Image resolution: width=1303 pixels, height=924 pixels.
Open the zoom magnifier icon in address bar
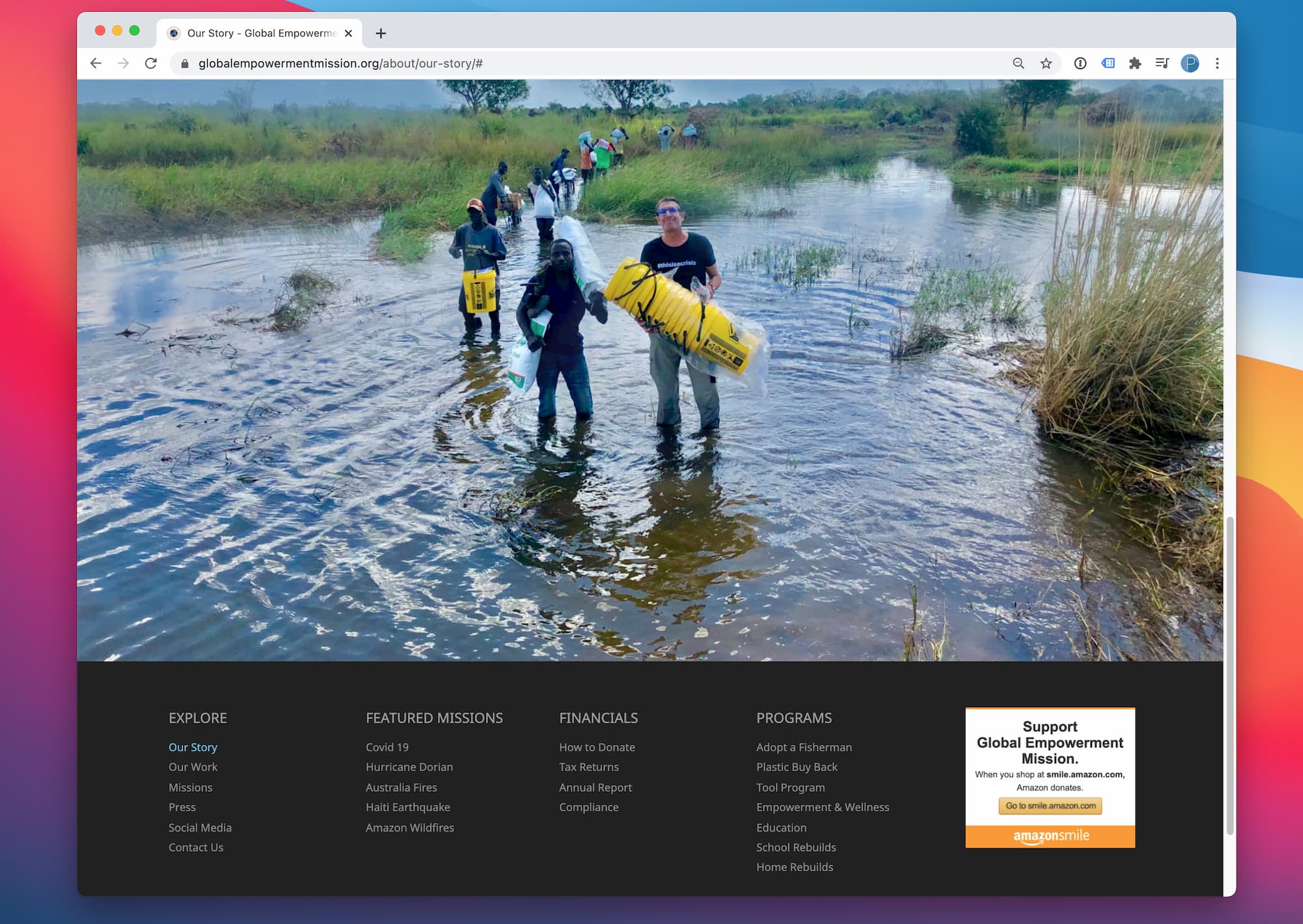(1018, 63)
